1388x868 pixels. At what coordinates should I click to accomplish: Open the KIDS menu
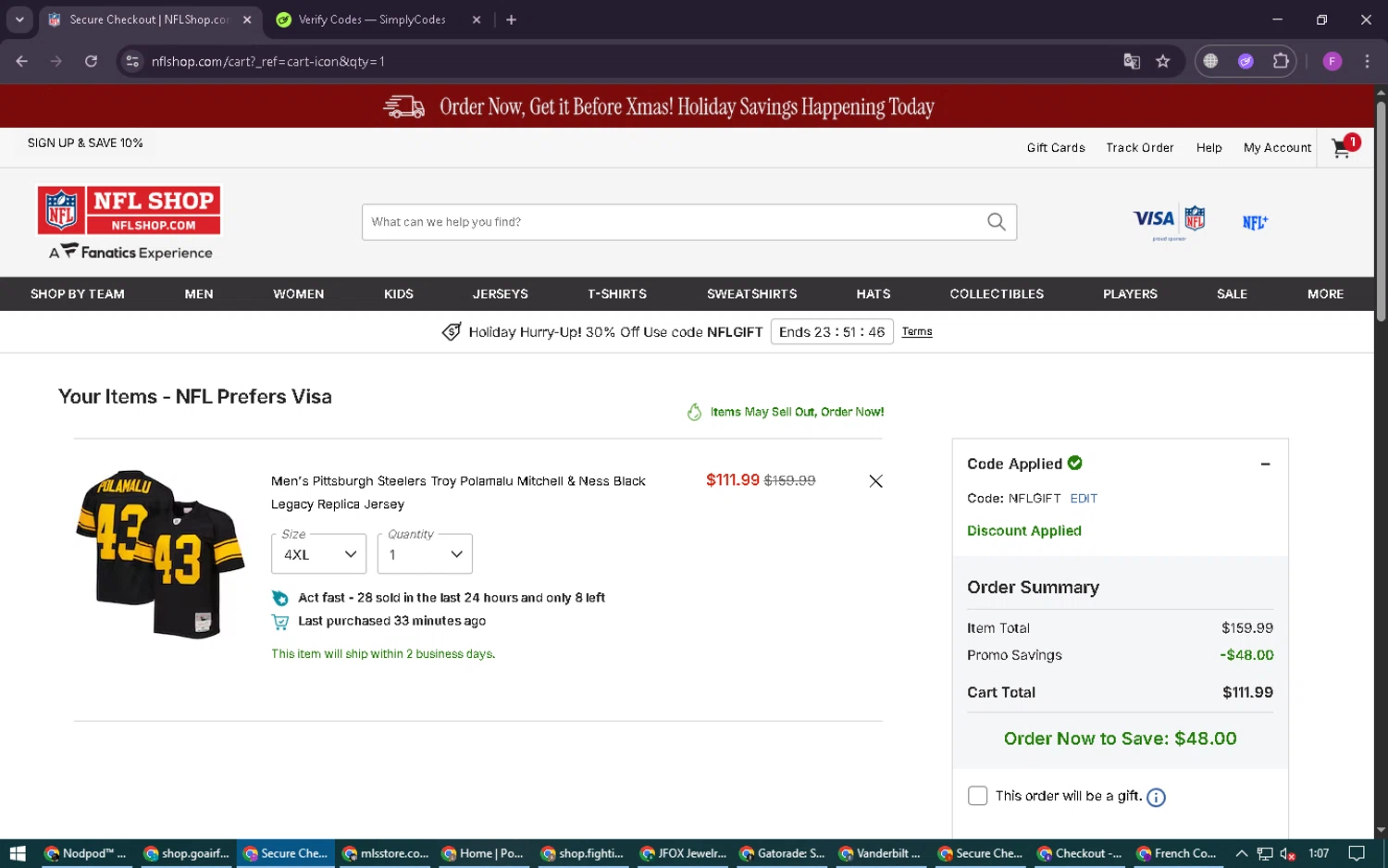(399, 294)
